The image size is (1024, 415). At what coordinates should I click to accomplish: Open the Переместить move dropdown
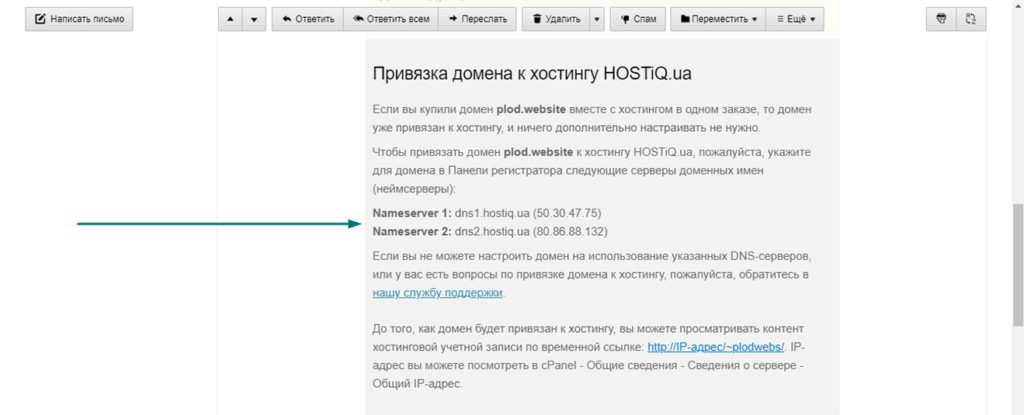point(718,19)
